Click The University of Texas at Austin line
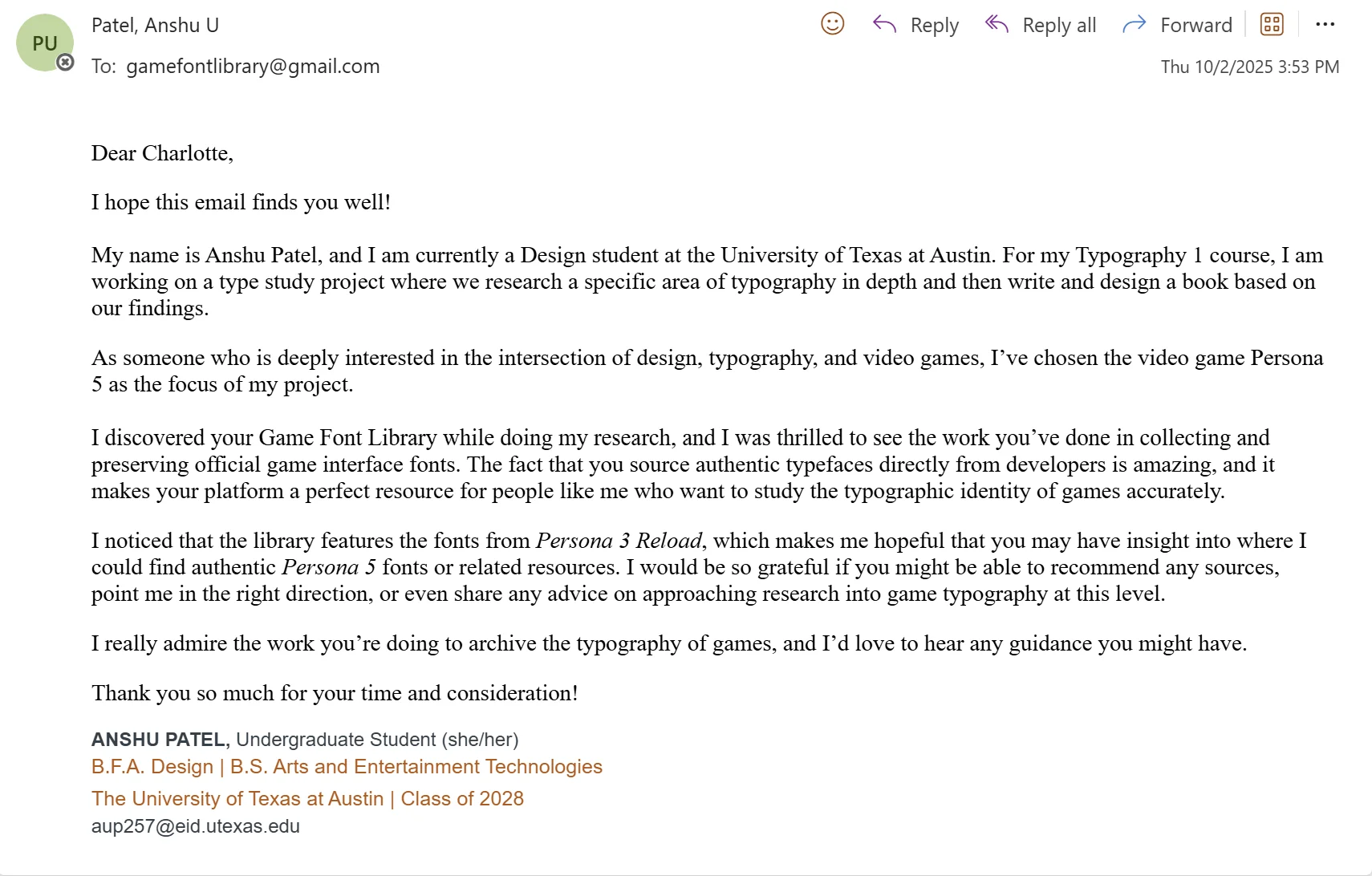Screen dimensions: 1372x876 (x=307, y=799)
